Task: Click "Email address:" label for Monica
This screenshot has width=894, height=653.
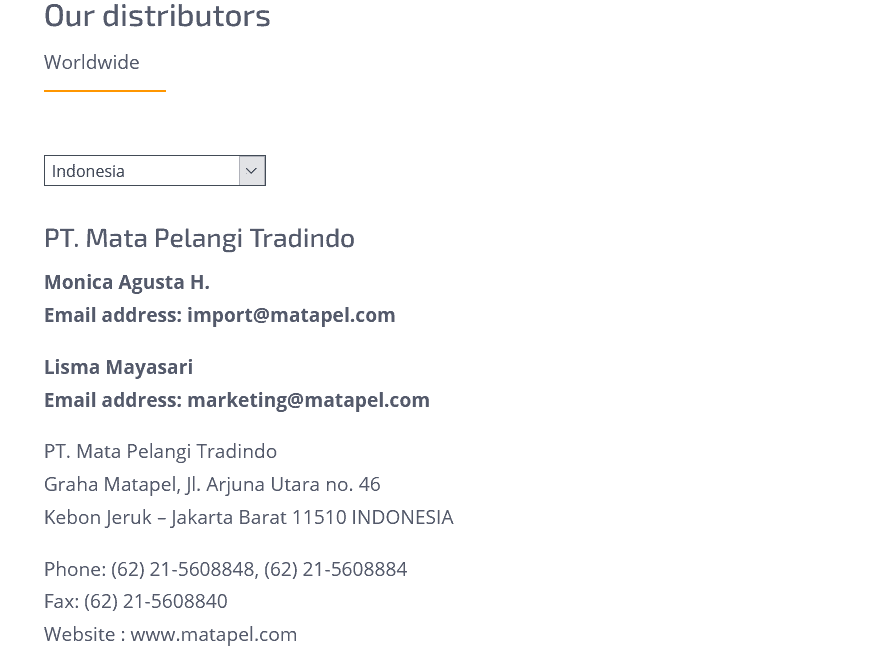Action: [112, 315]
